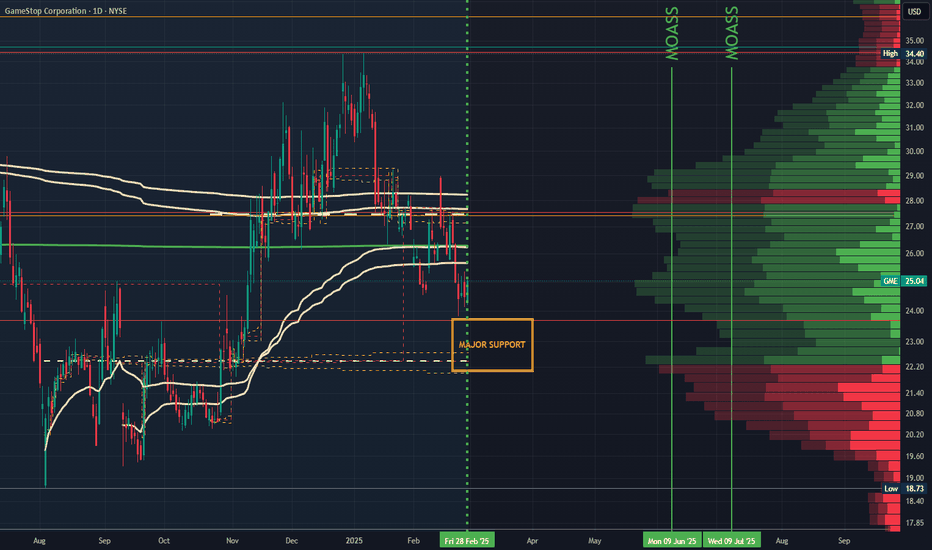Click the 30.00 price axis value
This screenshot has height=550, width=932.
coord(915,151)
